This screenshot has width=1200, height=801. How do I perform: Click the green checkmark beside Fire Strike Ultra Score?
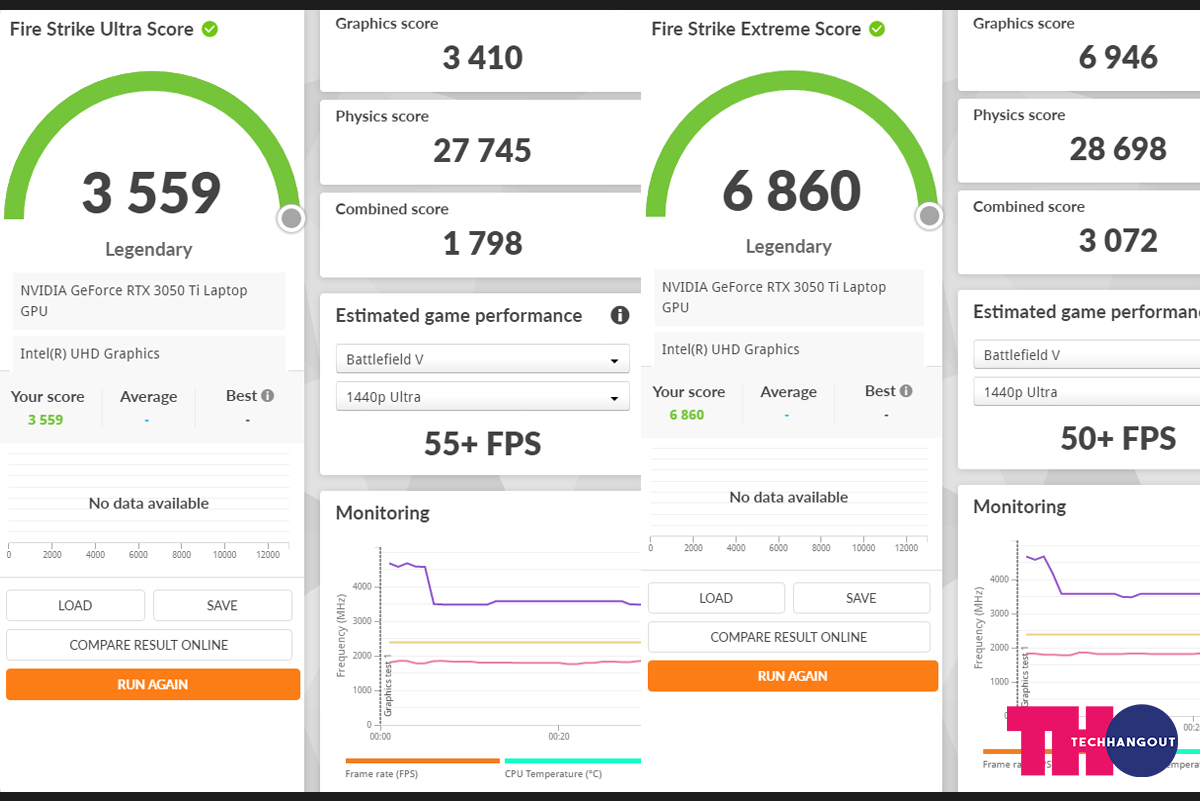tap(210, 29)
